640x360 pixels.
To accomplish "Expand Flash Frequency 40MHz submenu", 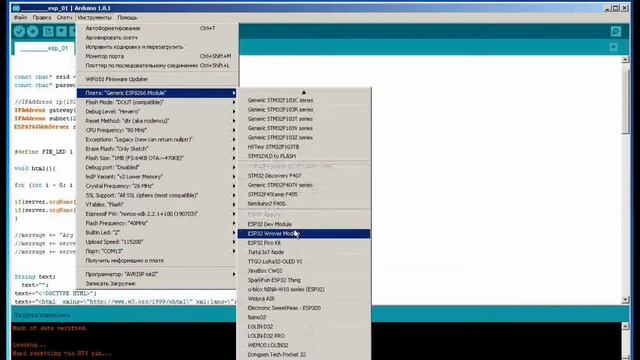I will pyautogui.click(x=157, y=223).
